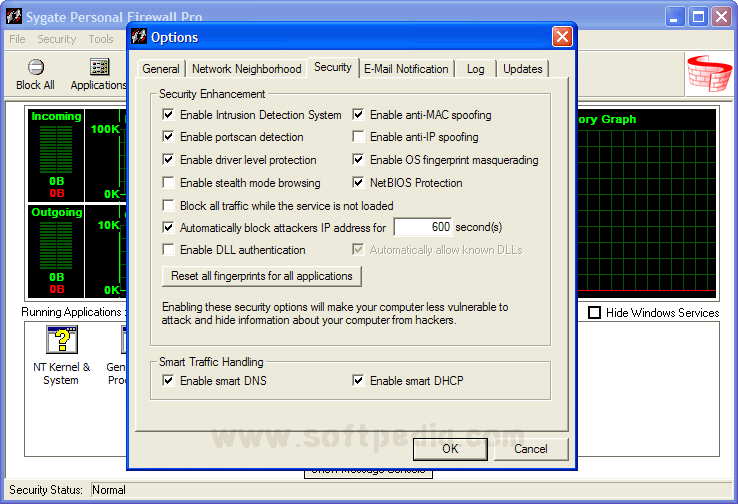Click the Sygate firewall brick logo
The image size is (738, 504).
709,73
